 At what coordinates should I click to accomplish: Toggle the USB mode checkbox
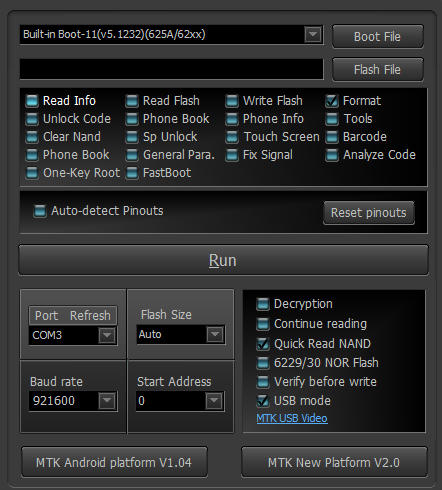point(263,401)
